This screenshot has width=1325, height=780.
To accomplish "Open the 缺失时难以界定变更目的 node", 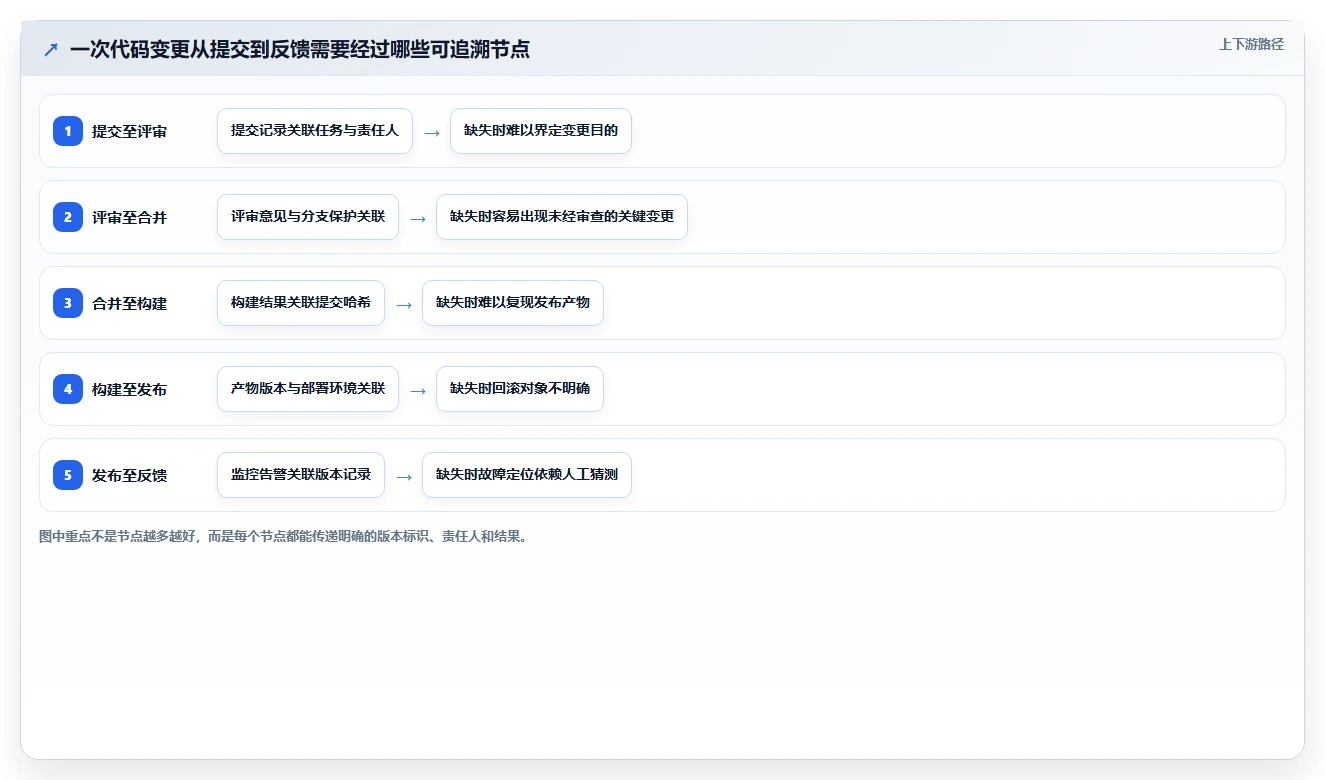I will tap(541, 131).
